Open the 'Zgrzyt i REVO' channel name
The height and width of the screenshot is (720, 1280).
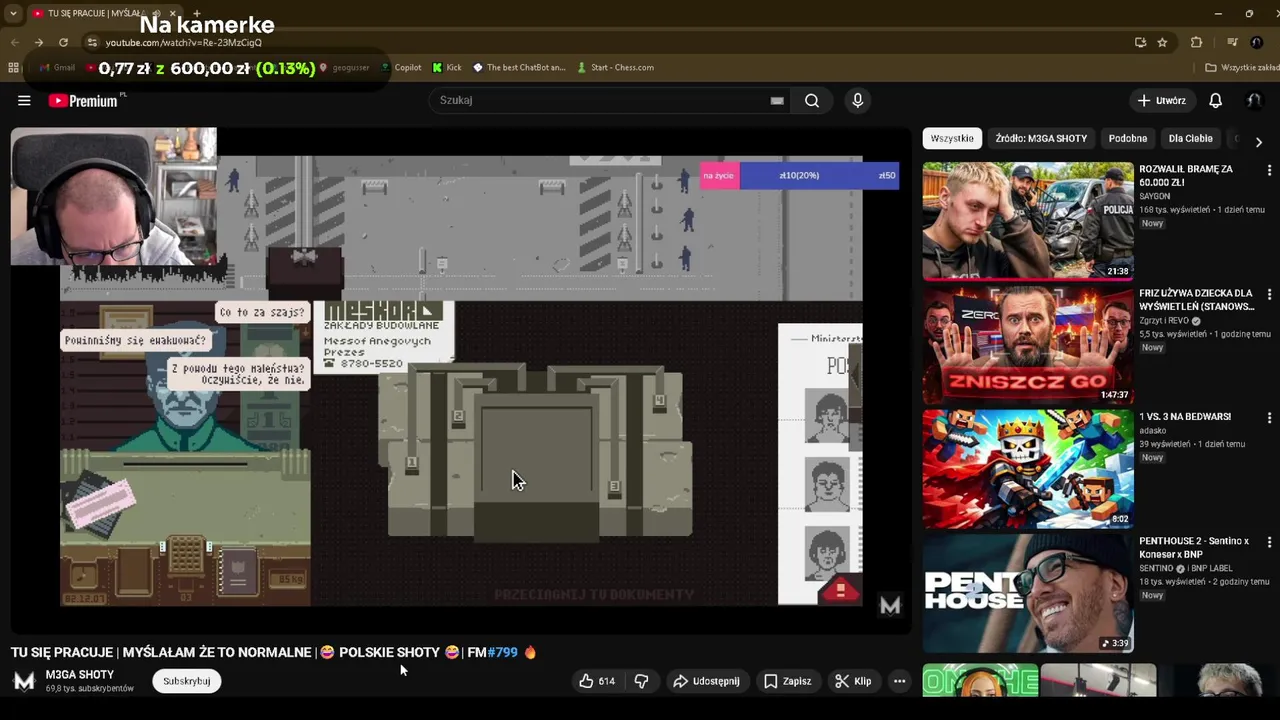coord(1165,321)
